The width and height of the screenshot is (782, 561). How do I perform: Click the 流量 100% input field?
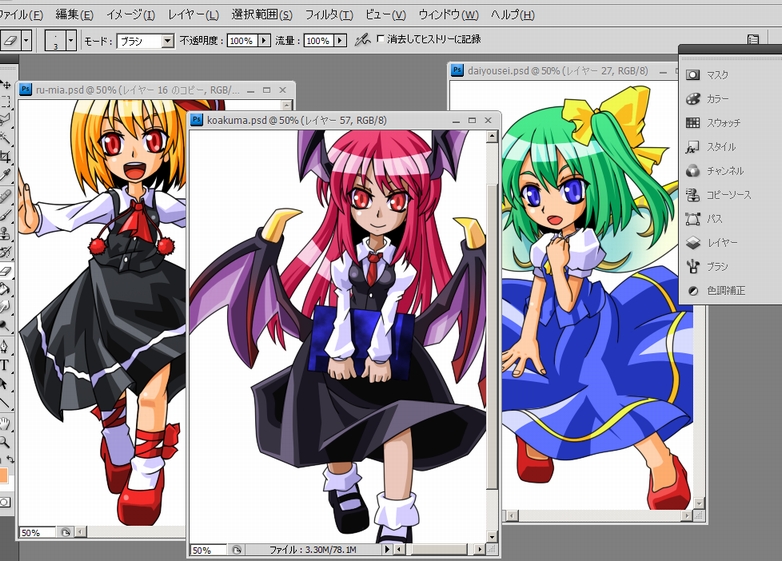(x=319, y=40)
